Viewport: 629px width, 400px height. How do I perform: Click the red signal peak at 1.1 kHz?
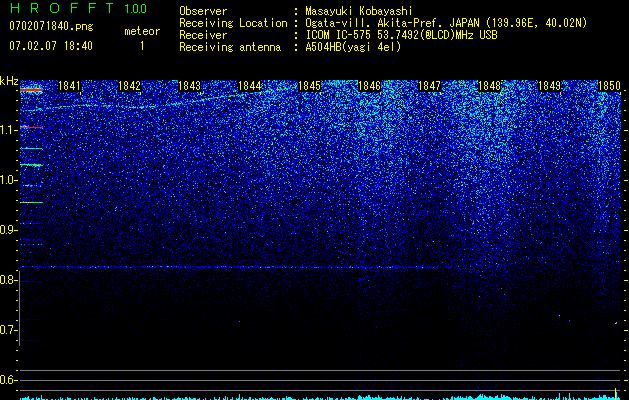pos(31,127)
